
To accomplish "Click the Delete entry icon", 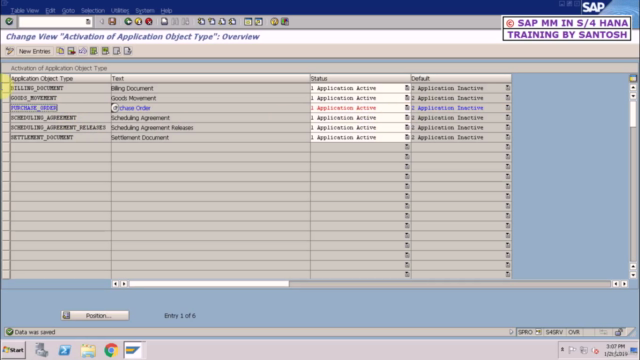I will point(71,51).
